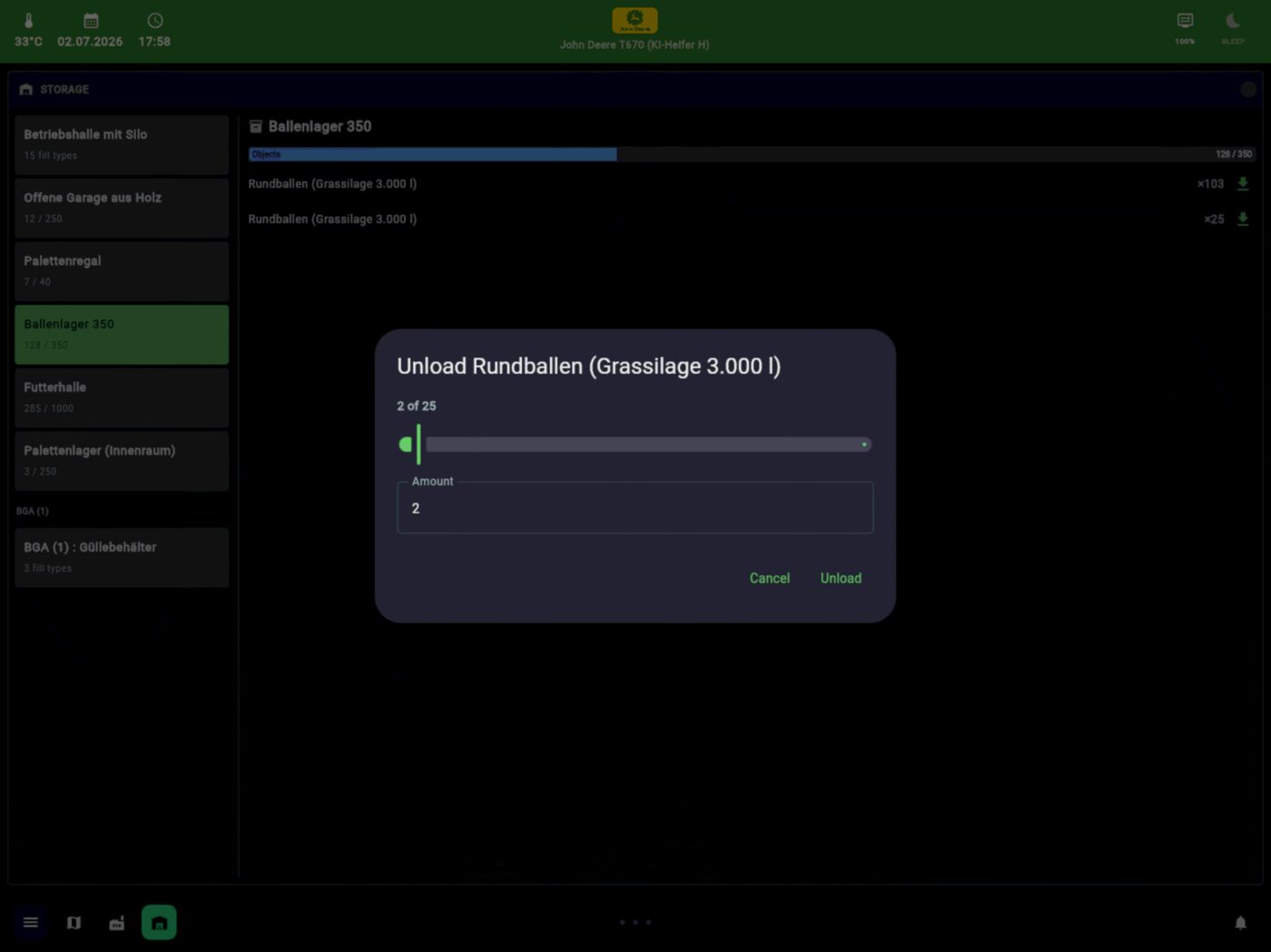Click the temperature thermometer icon
The height and width of the screenshot is (952, 1271).
[x=28, y=20]
